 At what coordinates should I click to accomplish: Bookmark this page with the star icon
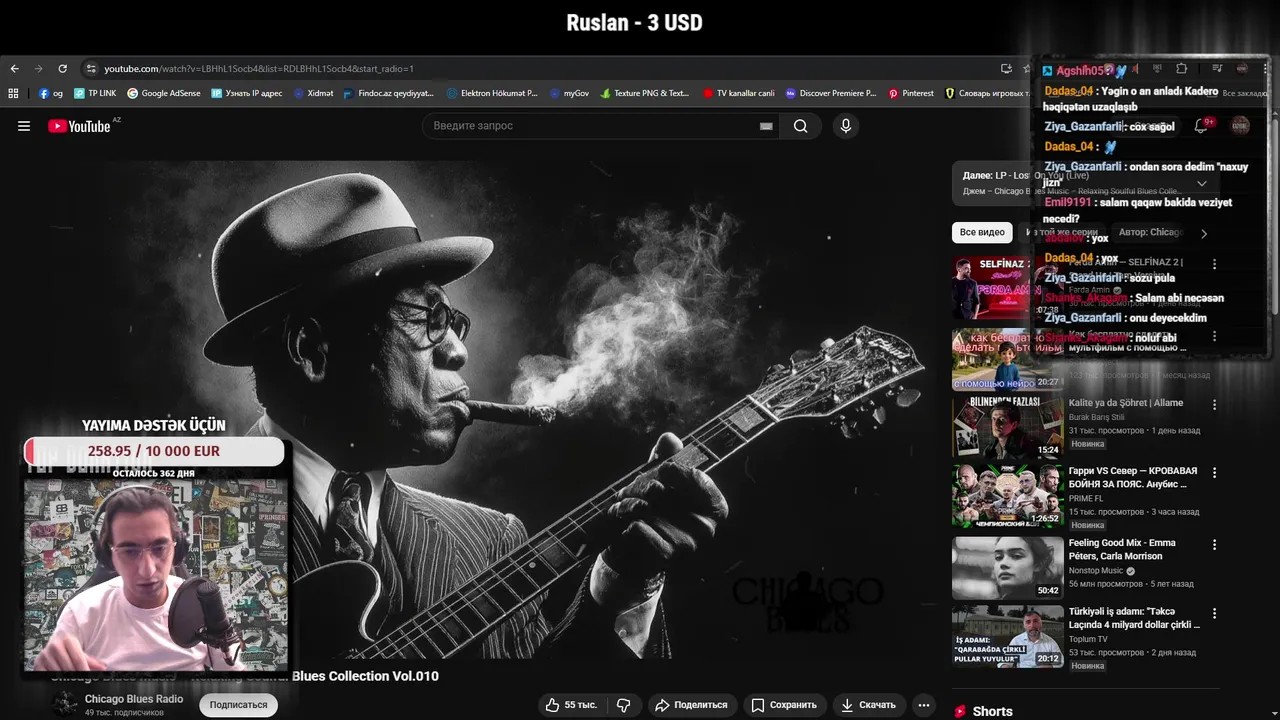(x=1027, y=69)
